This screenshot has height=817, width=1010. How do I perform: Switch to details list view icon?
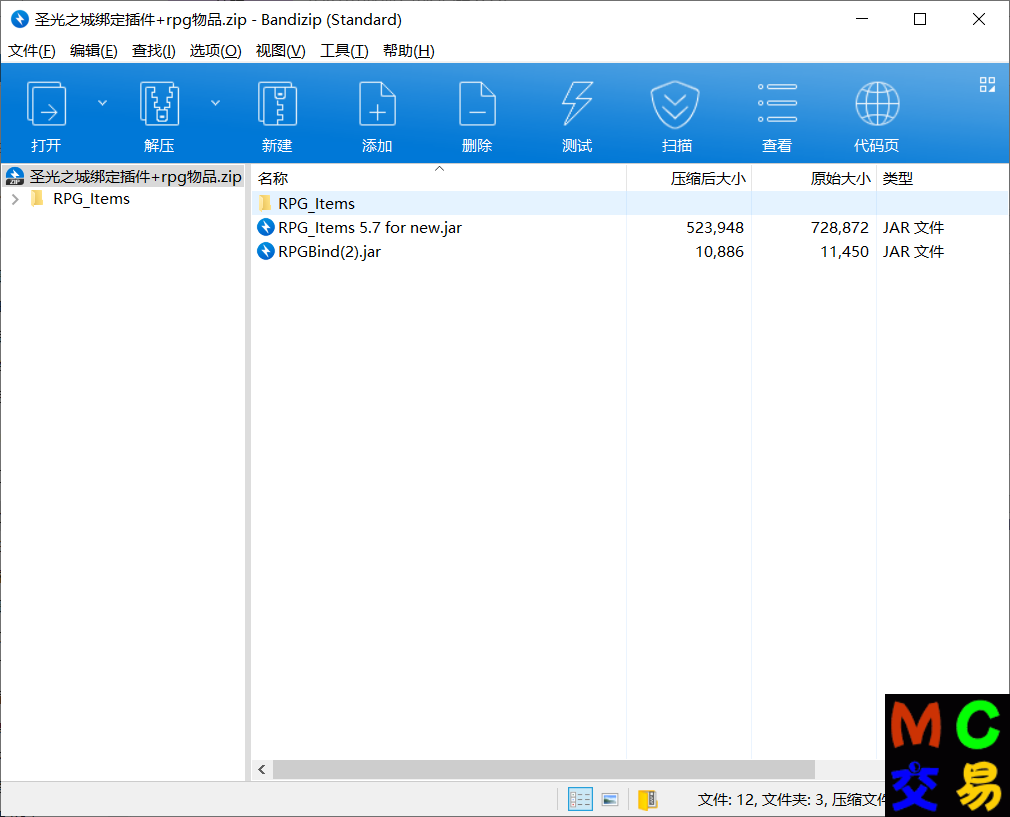pyautogui.click(x=580, y=800)
